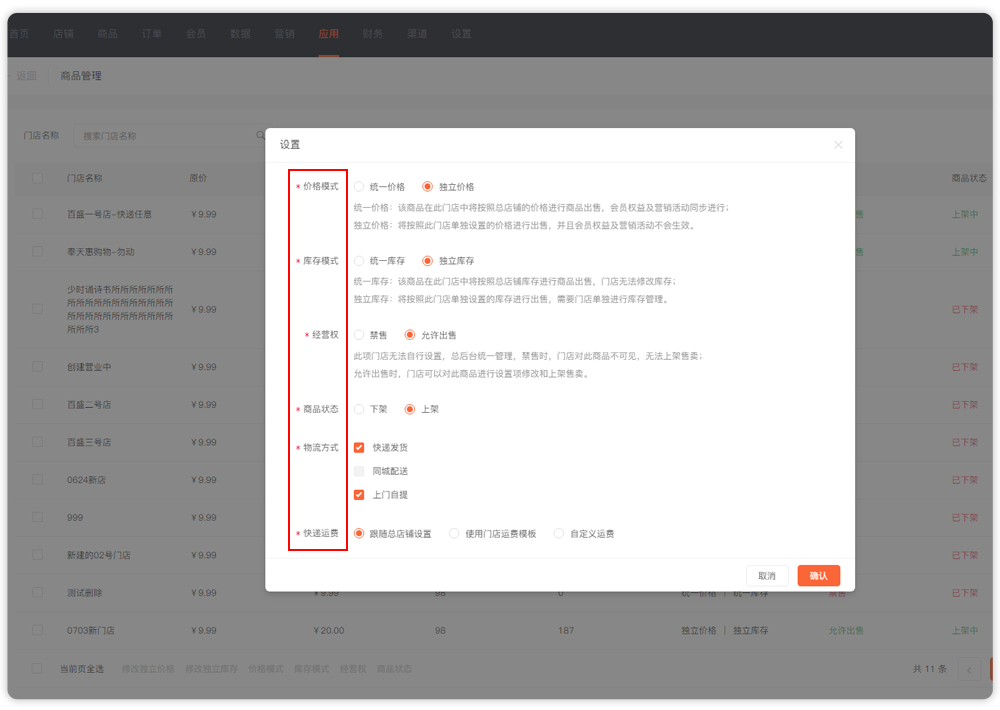Open the 财务 menu in top bar
Image resolution: width=1000 pixels, height=710 pixels.
[x=372, y=34]
